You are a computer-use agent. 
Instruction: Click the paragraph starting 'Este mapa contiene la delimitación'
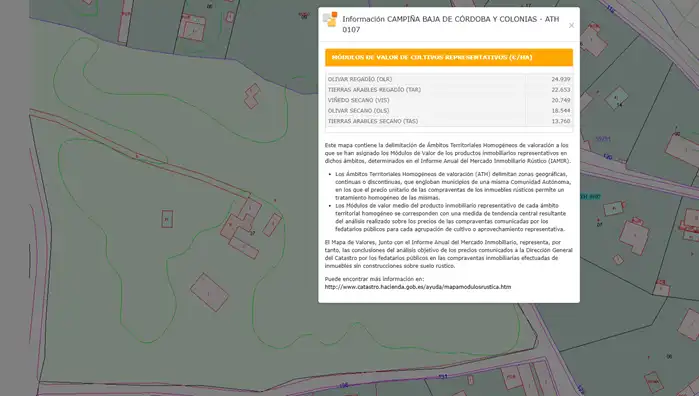pyautogui.click(x=448, y=153)
